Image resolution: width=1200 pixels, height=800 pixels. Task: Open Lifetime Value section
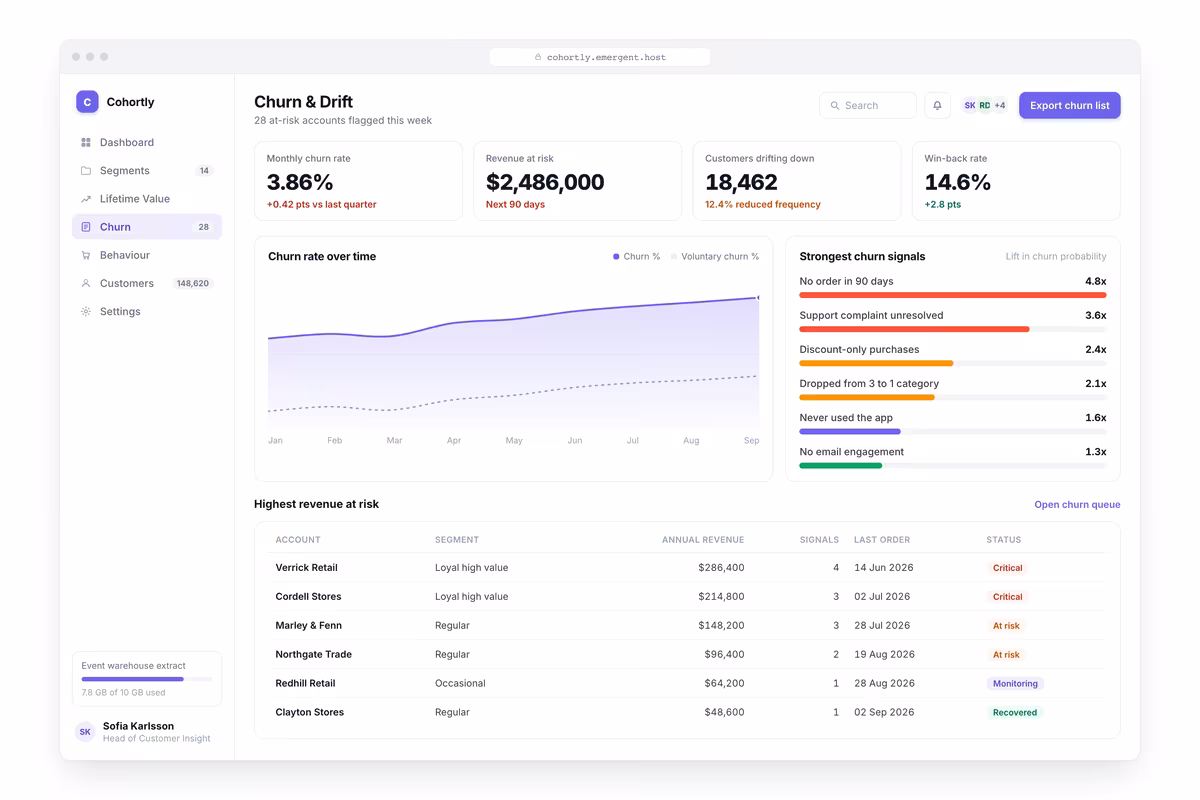[147, 199]
